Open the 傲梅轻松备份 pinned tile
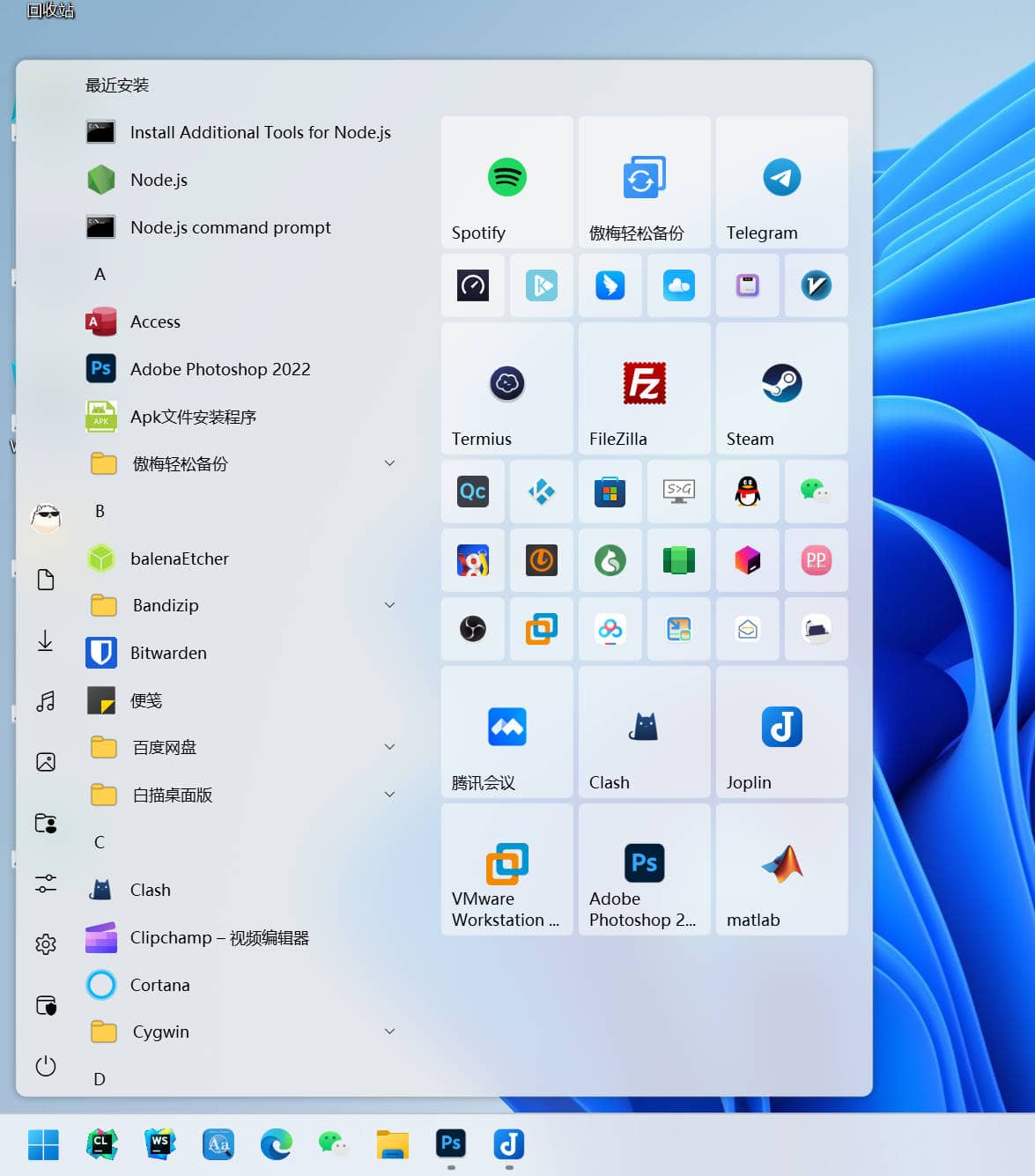Screen dimensions: 1035x1176 tap(645, 182)
